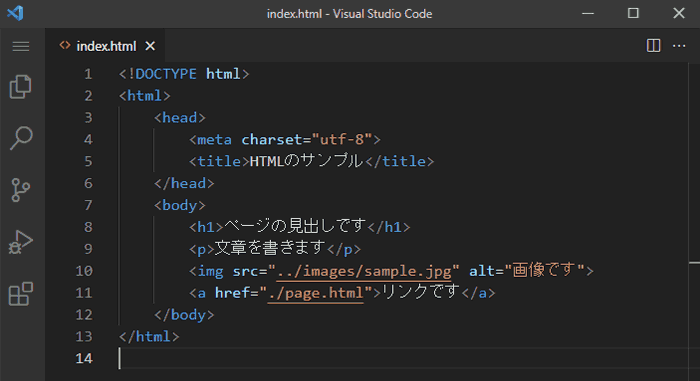
Task: Open the Search view
Action: coord(21,138)
